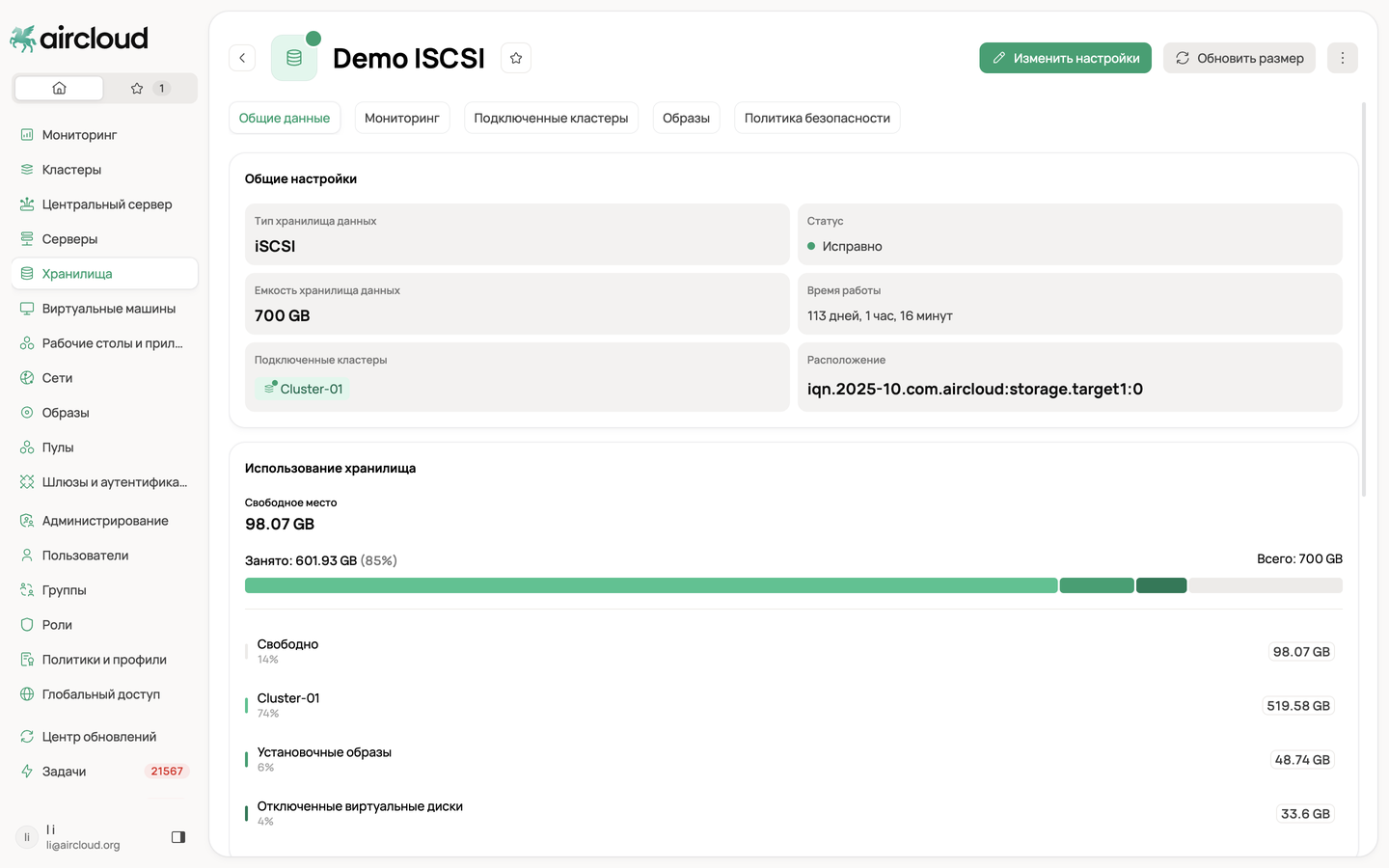Image resolution: width=1389 pixels, height=868 pixels.
Task: Switch to the Мониторинг tab
Action: (x=402, y=118)
